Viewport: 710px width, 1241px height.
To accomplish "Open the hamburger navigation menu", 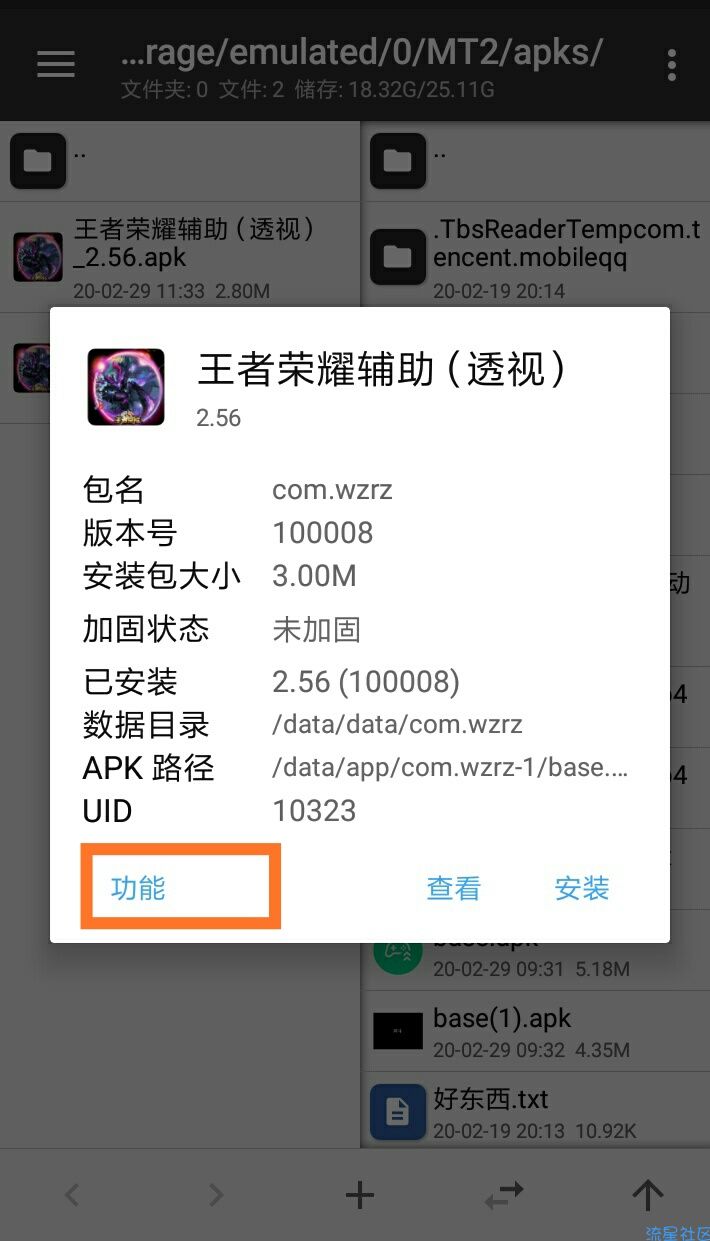I will pos(56,64).
